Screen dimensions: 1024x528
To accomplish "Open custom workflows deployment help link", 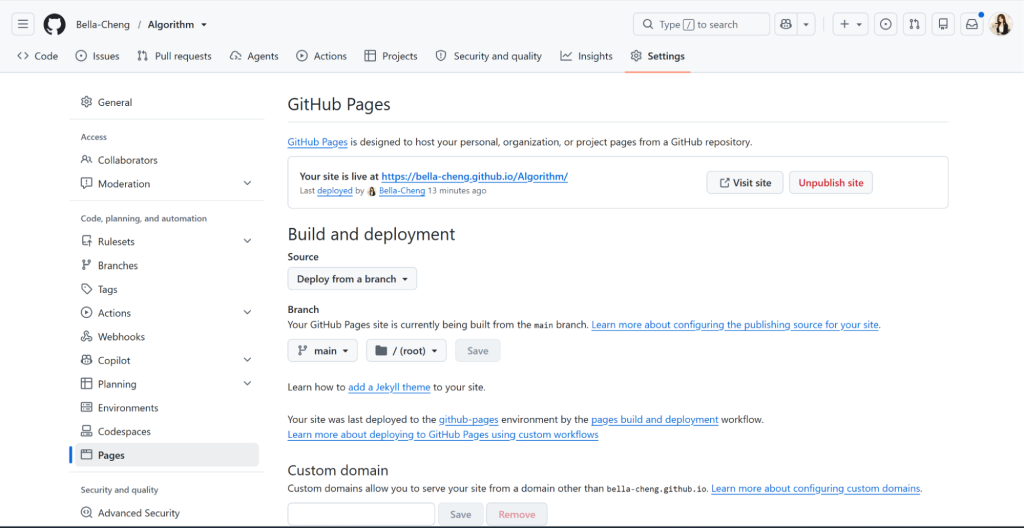I will (x=443, y=435).
